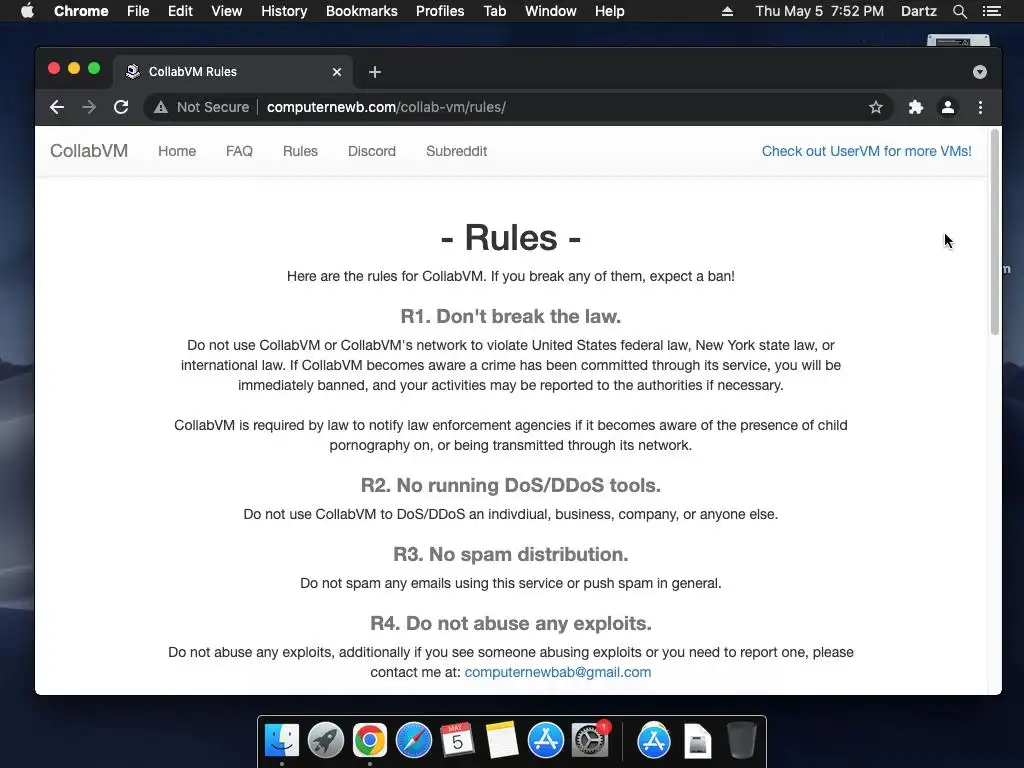The image size is (1024, 768).
Task: Open the Subreddit nav link
Action: pos(456,151)
